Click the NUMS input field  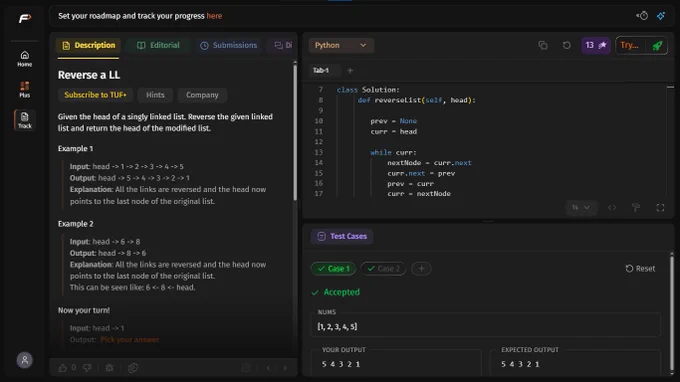[x=486, y=326]
